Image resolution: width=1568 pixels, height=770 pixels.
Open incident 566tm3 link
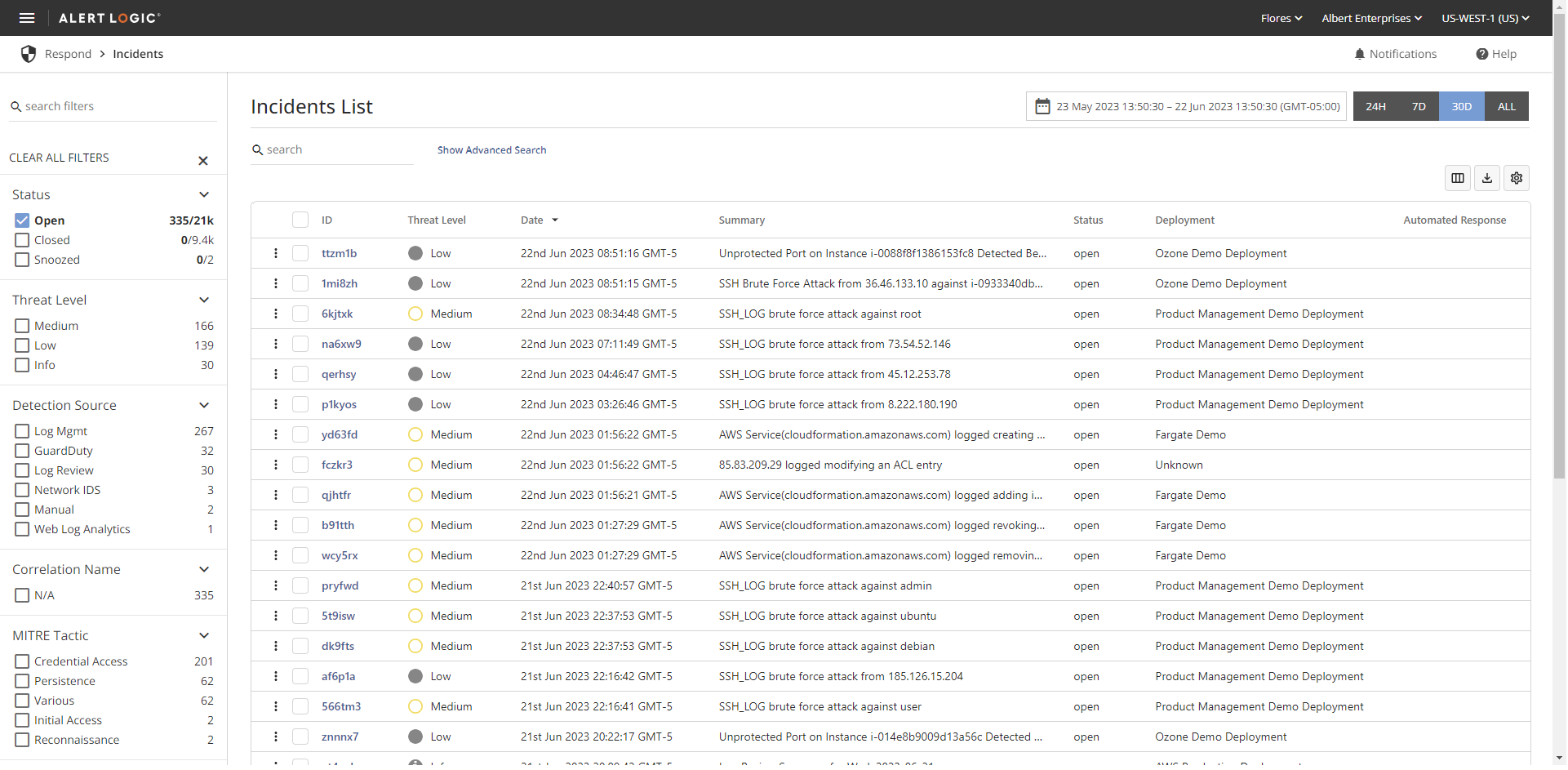pyautogui.click(x=341, y=706)
